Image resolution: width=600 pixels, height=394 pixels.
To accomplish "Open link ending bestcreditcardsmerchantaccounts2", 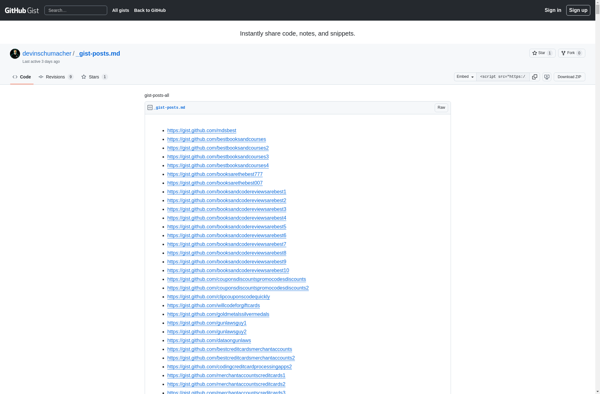I will 231,358.
